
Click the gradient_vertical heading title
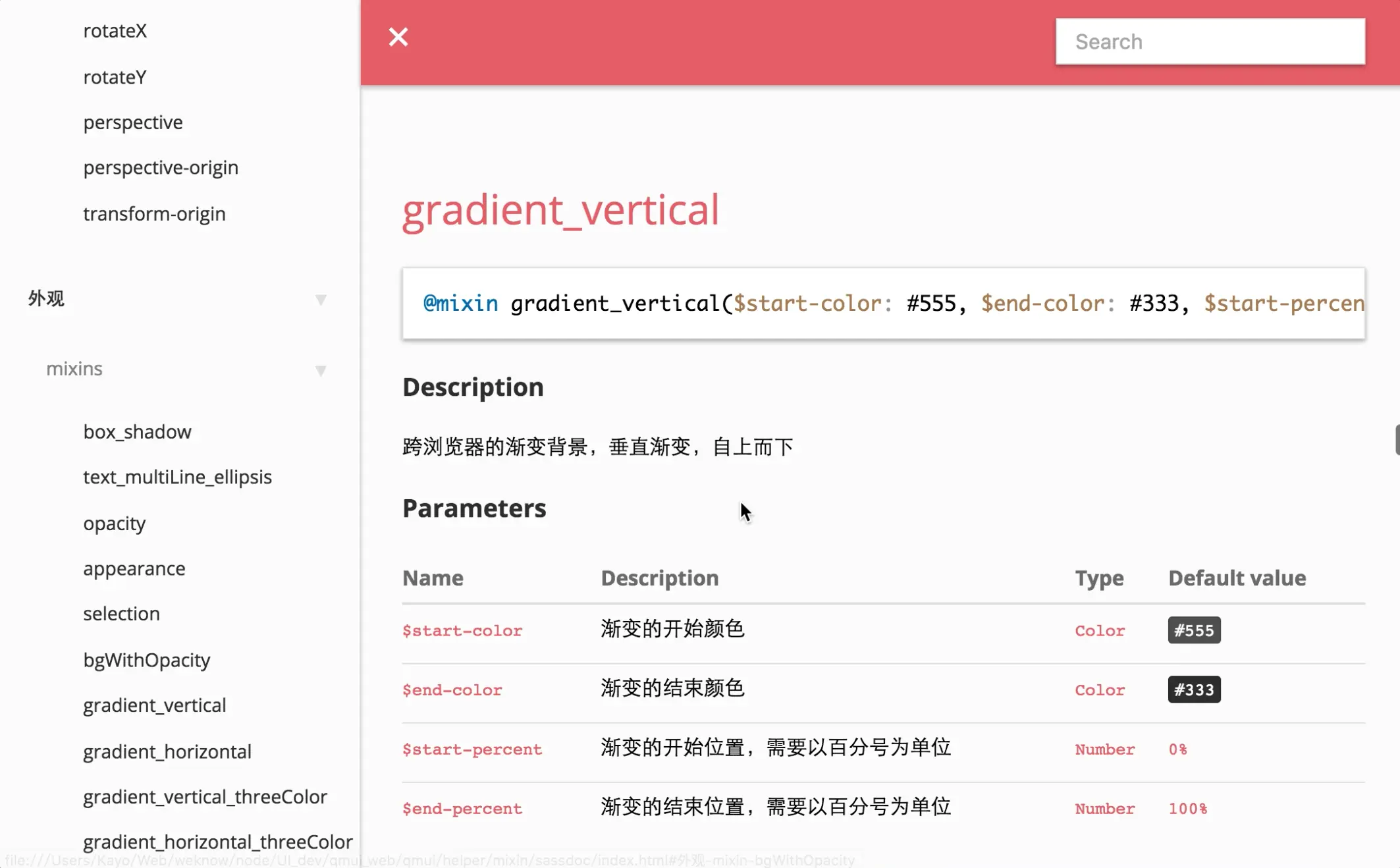click(x=560, y=210)
